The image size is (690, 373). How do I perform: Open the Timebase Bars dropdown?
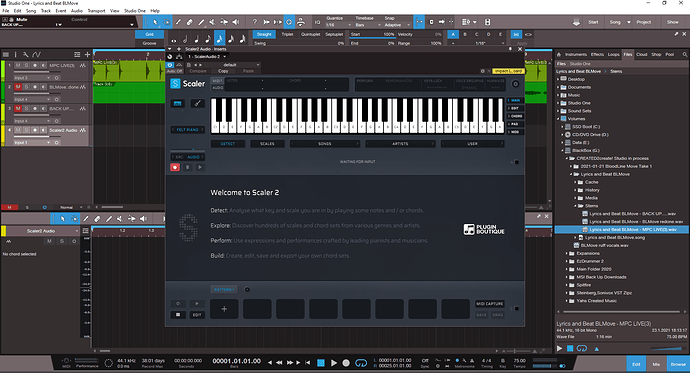(x=368, y=25)
